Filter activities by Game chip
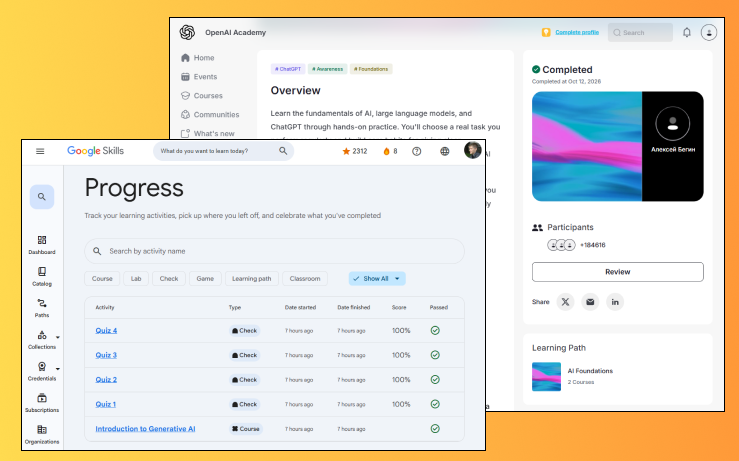Viewport: 739px width, 461px height. [205, 279]
